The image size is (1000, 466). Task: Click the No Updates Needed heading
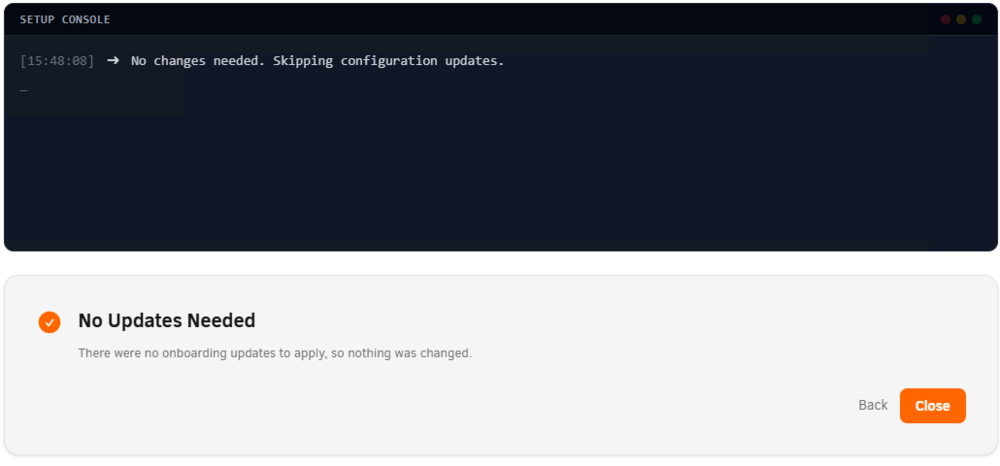[x=166, y=321]
